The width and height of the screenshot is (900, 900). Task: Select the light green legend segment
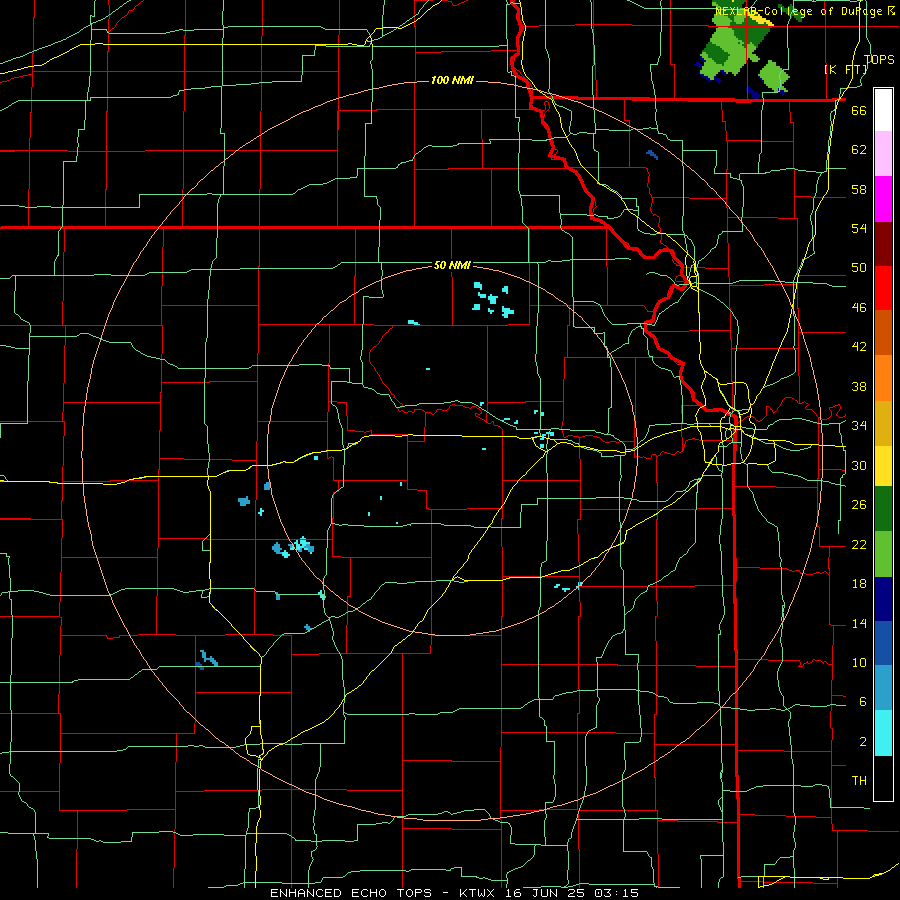tap(883, 554)
